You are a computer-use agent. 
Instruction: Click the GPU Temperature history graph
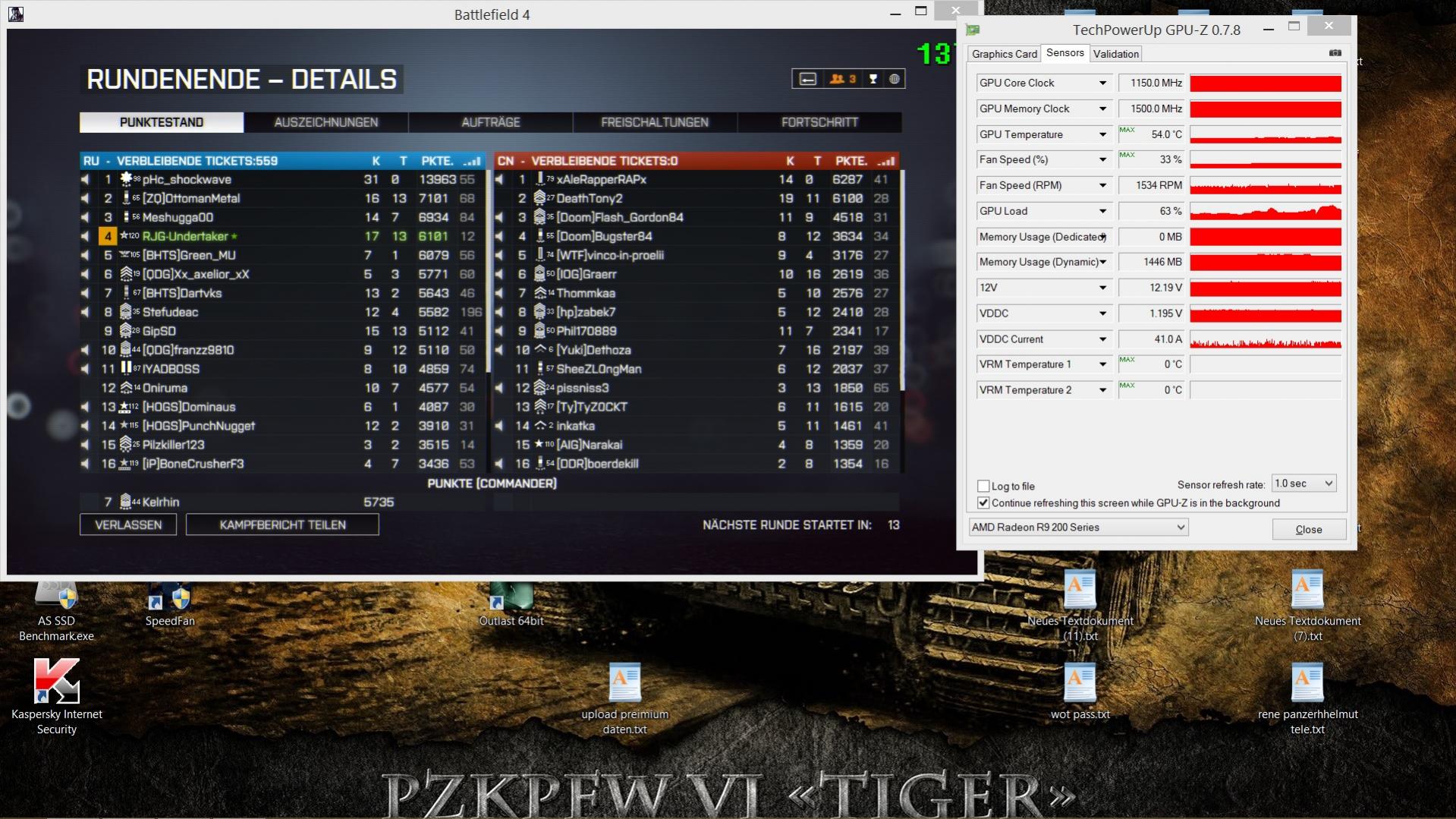[x=1266, y=135]
